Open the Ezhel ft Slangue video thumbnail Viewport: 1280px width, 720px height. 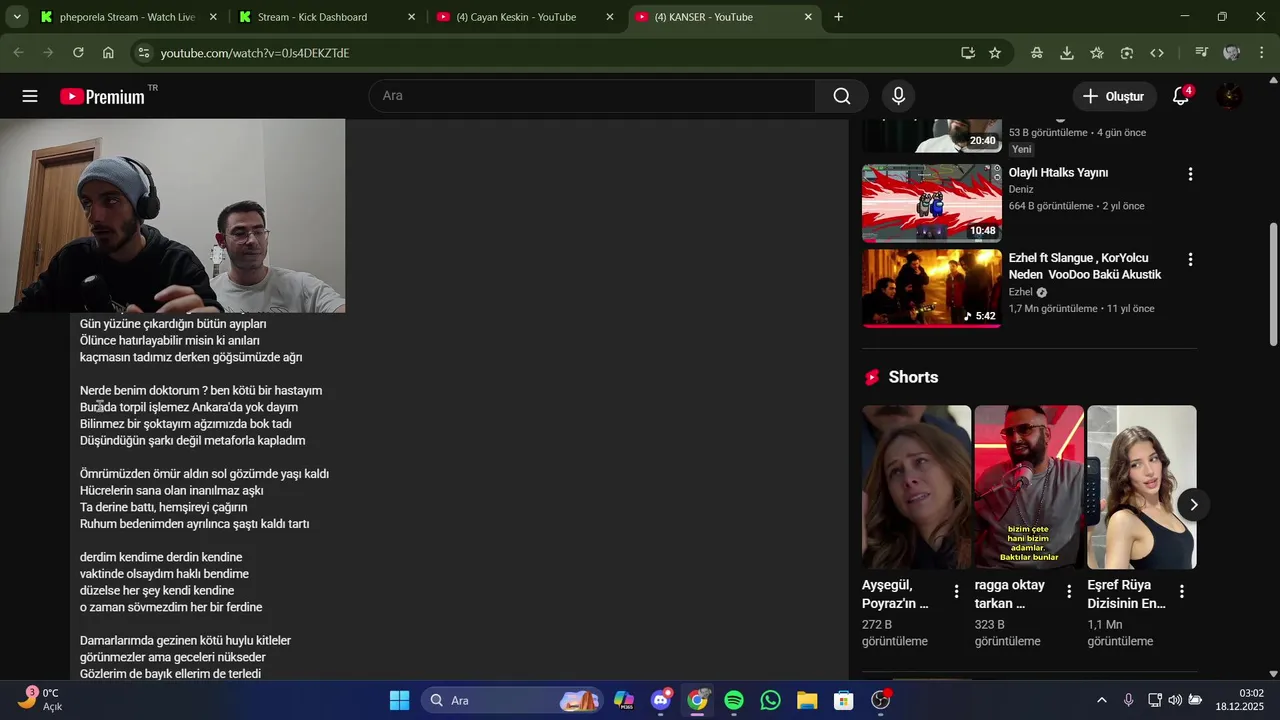click(x=932, y=288)
